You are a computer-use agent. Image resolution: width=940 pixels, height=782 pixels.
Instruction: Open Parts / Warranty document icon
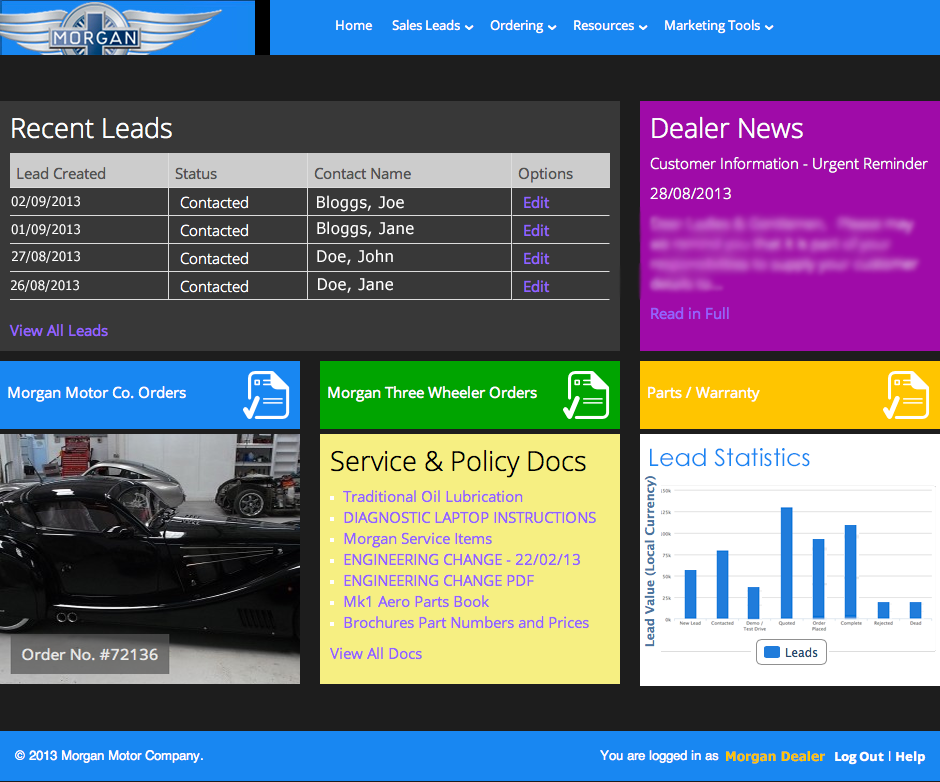pyautogui.click(x=906, y=395)
